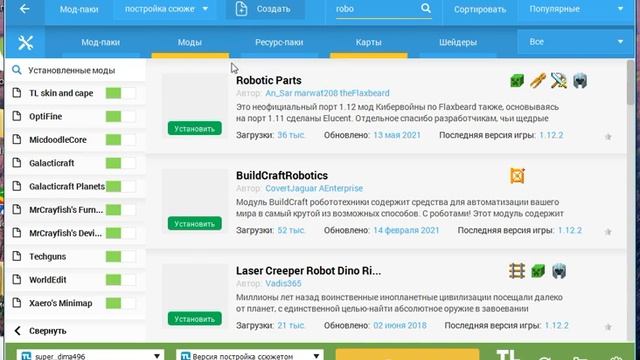Click Мод-паки in the top bar
This screenshot has width=640, height=360.
pos(79,9)
